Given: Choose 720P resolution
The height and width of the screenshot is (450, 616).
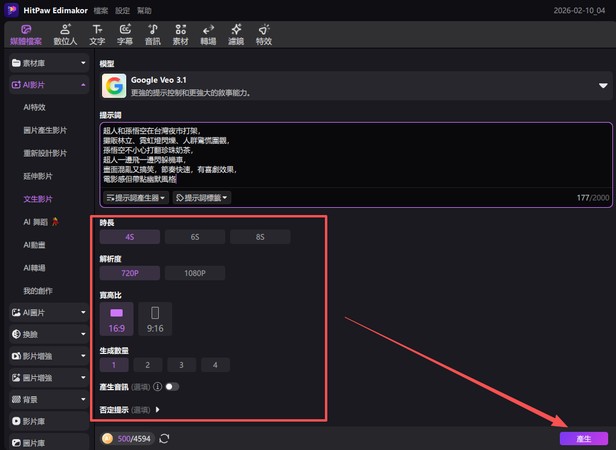Looking at the screenshot, I should [x=130, y=273].
